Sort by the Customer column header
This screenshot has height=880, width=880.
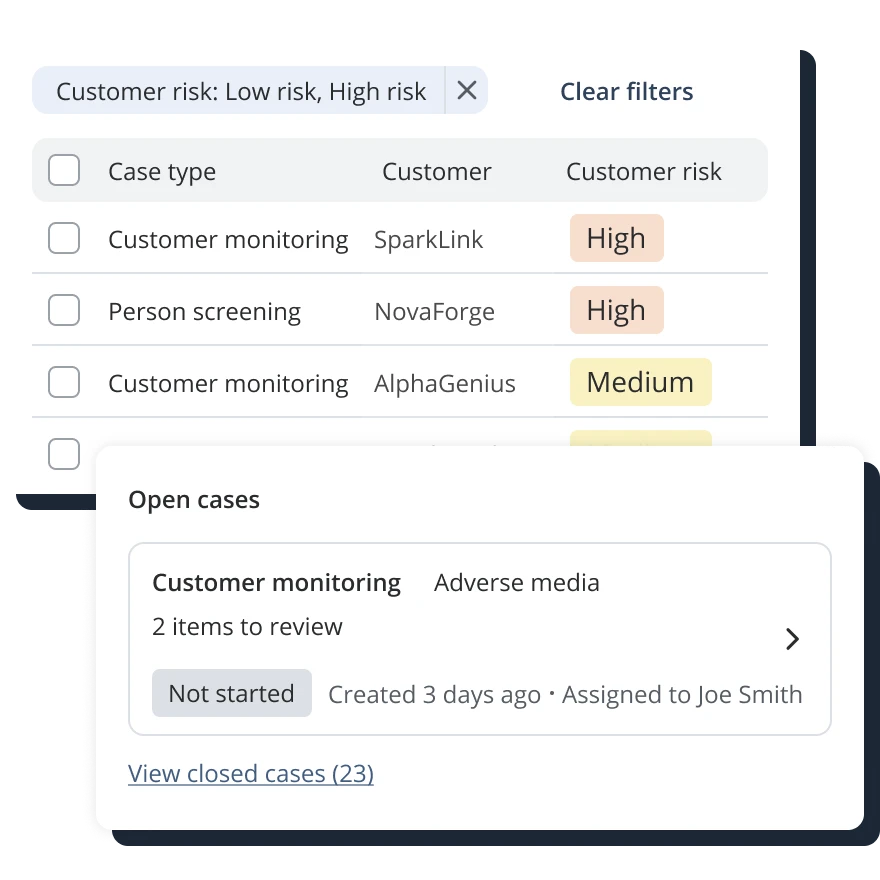(437, 172)
